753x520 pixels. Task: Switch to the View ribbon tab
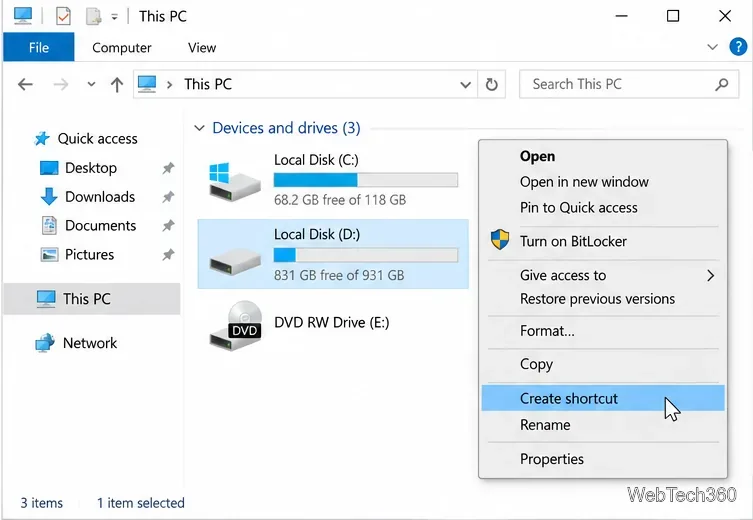tap(202, 48)
